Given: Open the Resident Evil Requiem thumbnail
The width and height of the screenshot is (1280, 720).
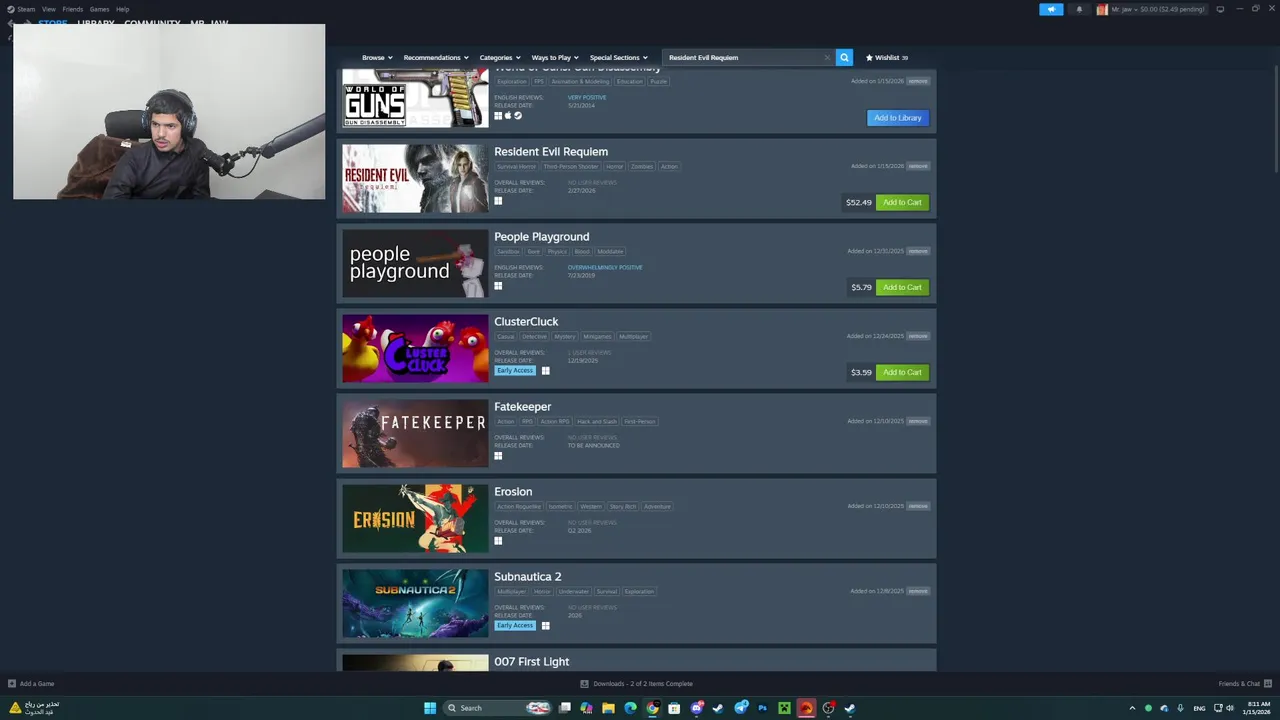Looking at the screenshot, I should coord(415,178).
